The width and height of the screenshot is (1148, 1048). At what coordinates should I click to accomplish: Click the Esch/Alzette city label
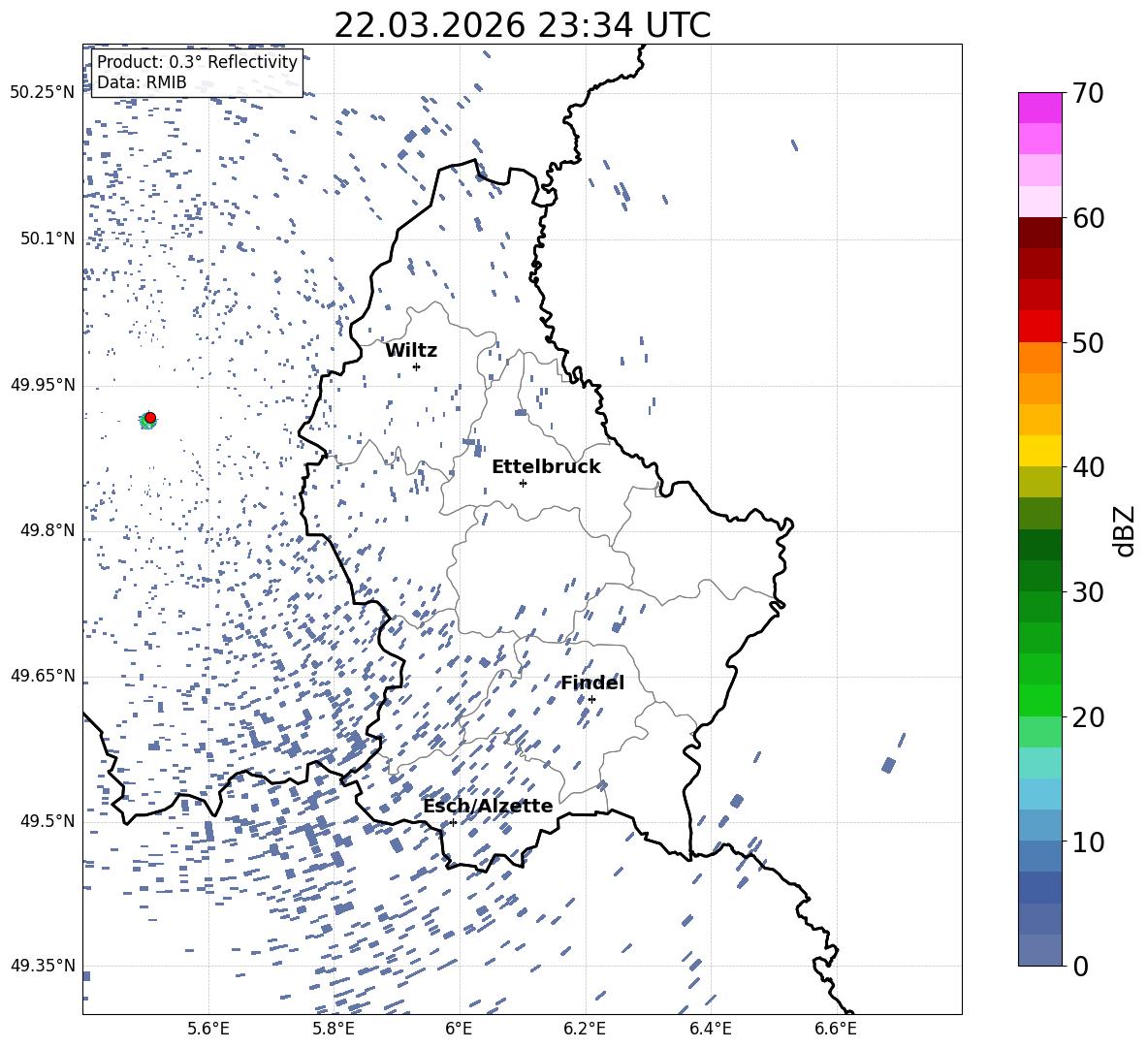coord(488,806)
